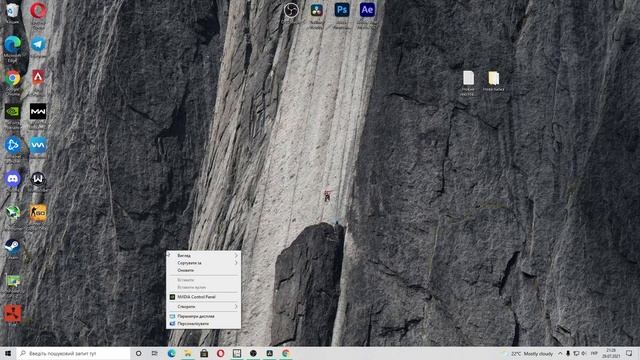Viewport: 640px width, 360px height.
Task: Open Opera from the taskbar
Action: pos(220,353)
